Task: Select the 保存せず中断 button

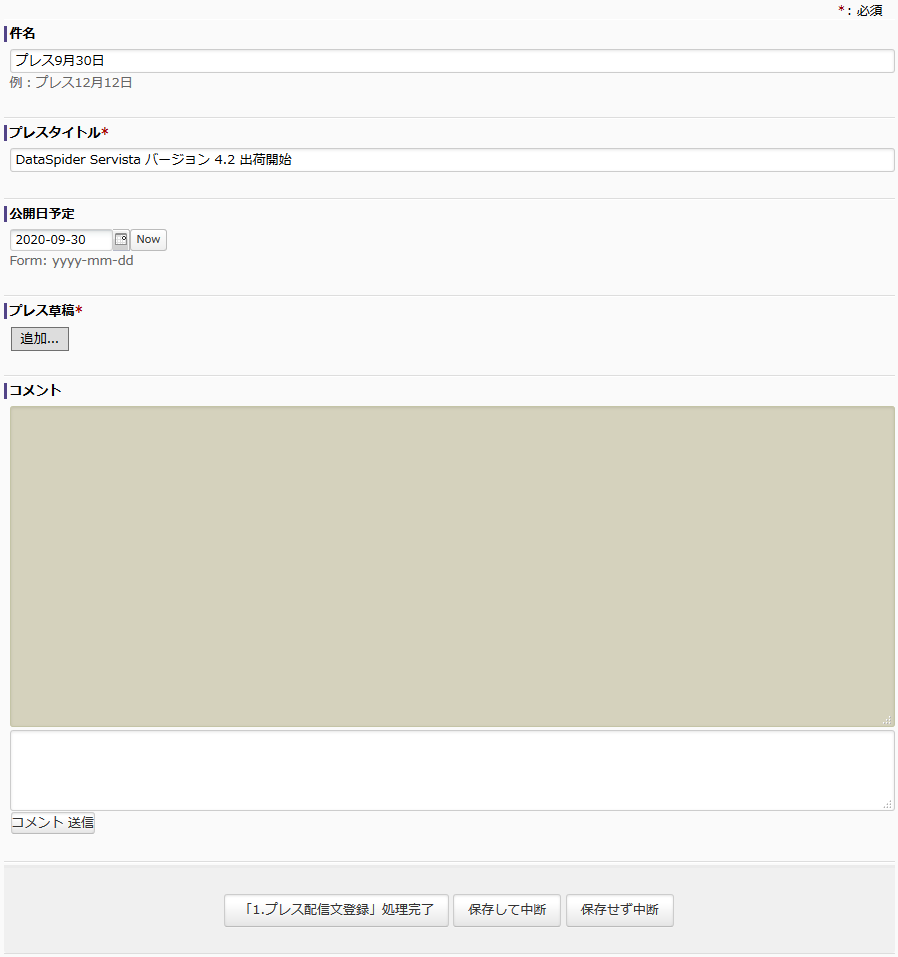Action: coord(619,910)
